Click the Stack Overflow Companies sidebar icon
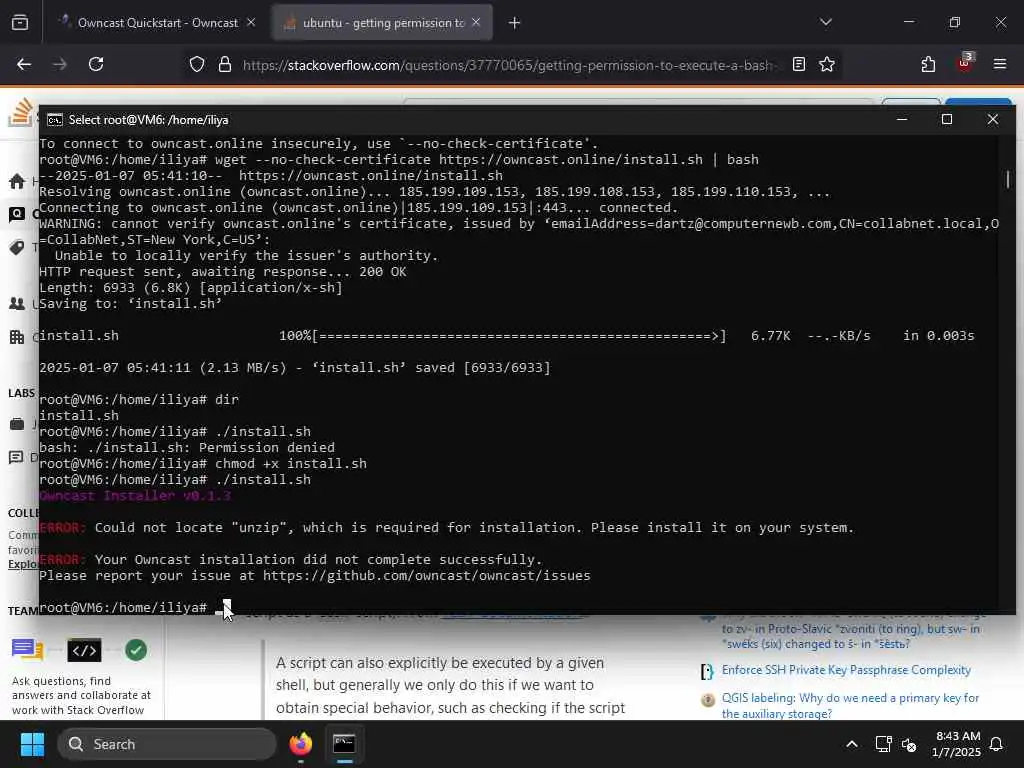1024x768 pixels. [17, 337]
